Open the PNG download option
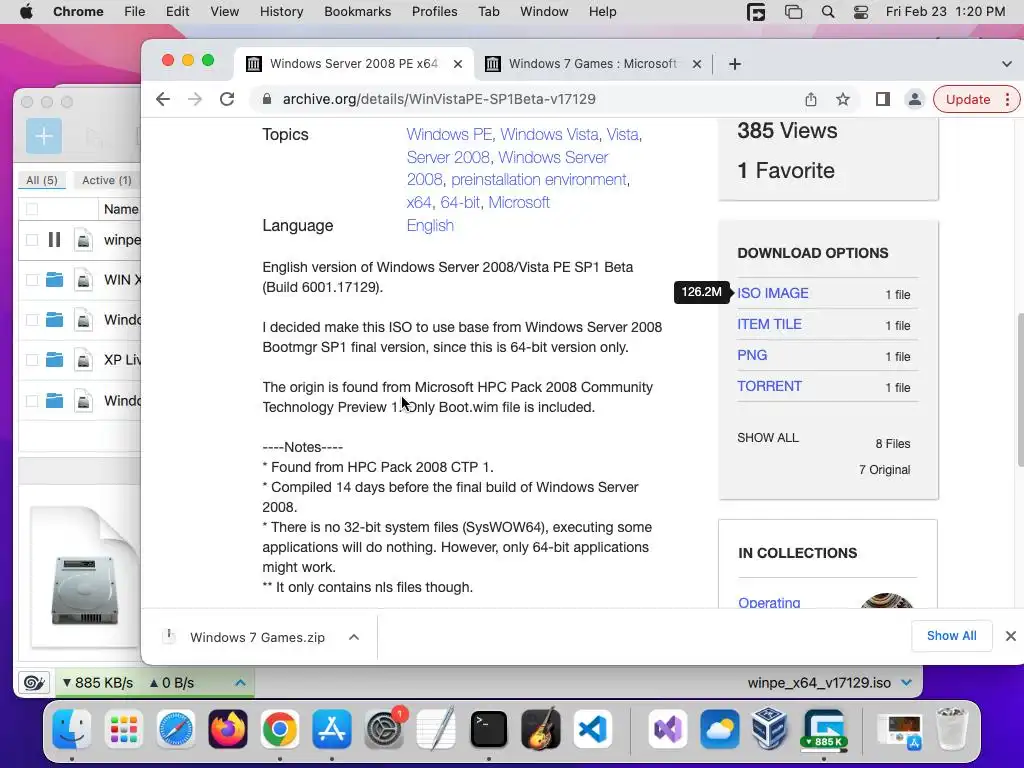Viewport: 1024px width, 768px height. point(752,355)
